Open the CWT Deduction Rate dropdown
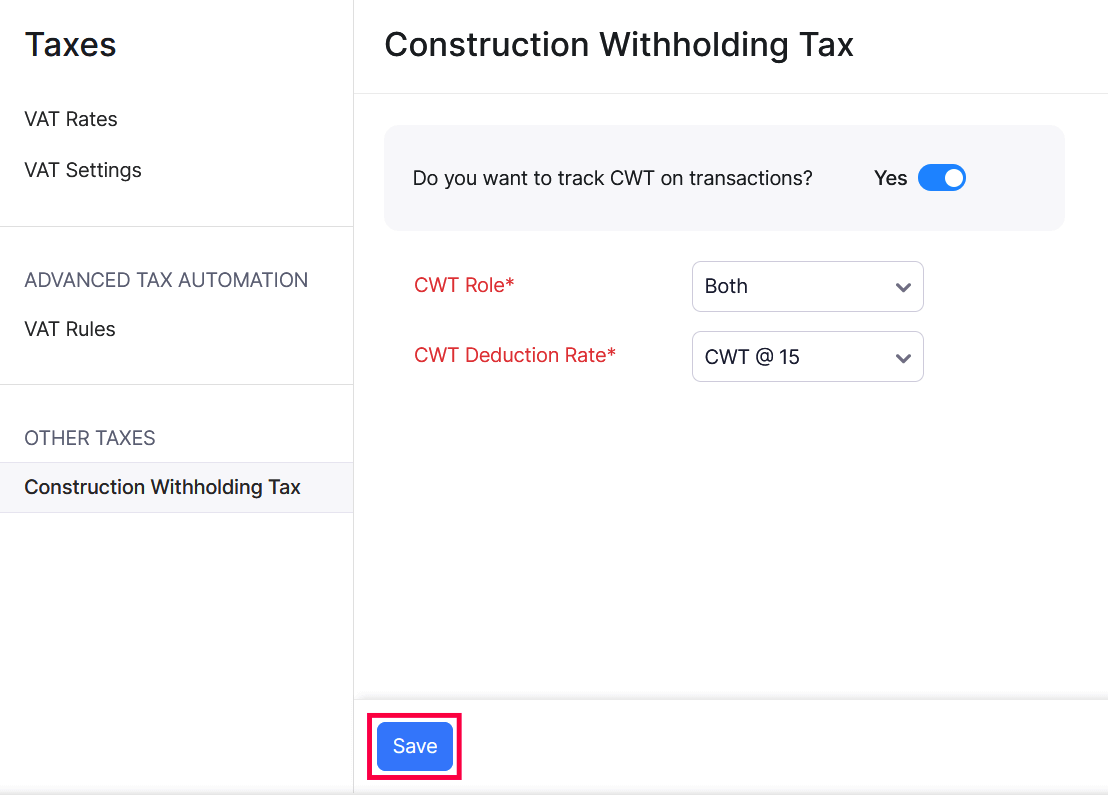Viewport: 1108px width, 795px height. click(807, 356)
